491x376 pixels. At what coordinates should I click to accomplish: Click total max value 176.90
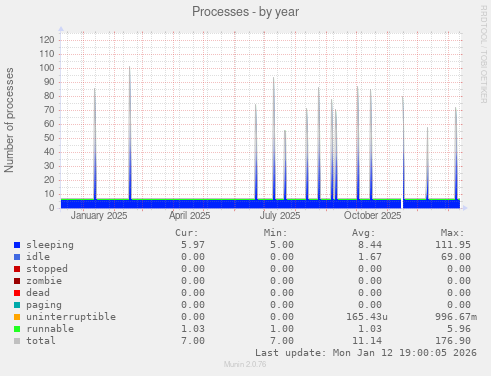coord(453,341)
